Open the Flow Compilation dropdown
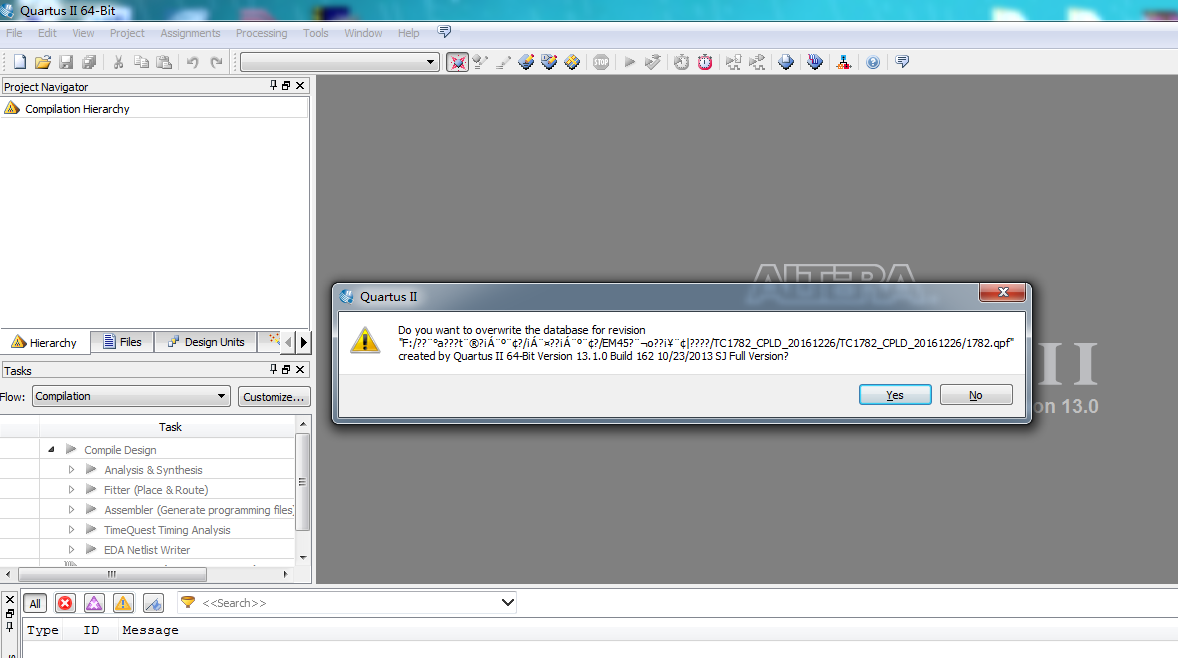The width and height of the screenshot is (1178, 658). (131, 396)
